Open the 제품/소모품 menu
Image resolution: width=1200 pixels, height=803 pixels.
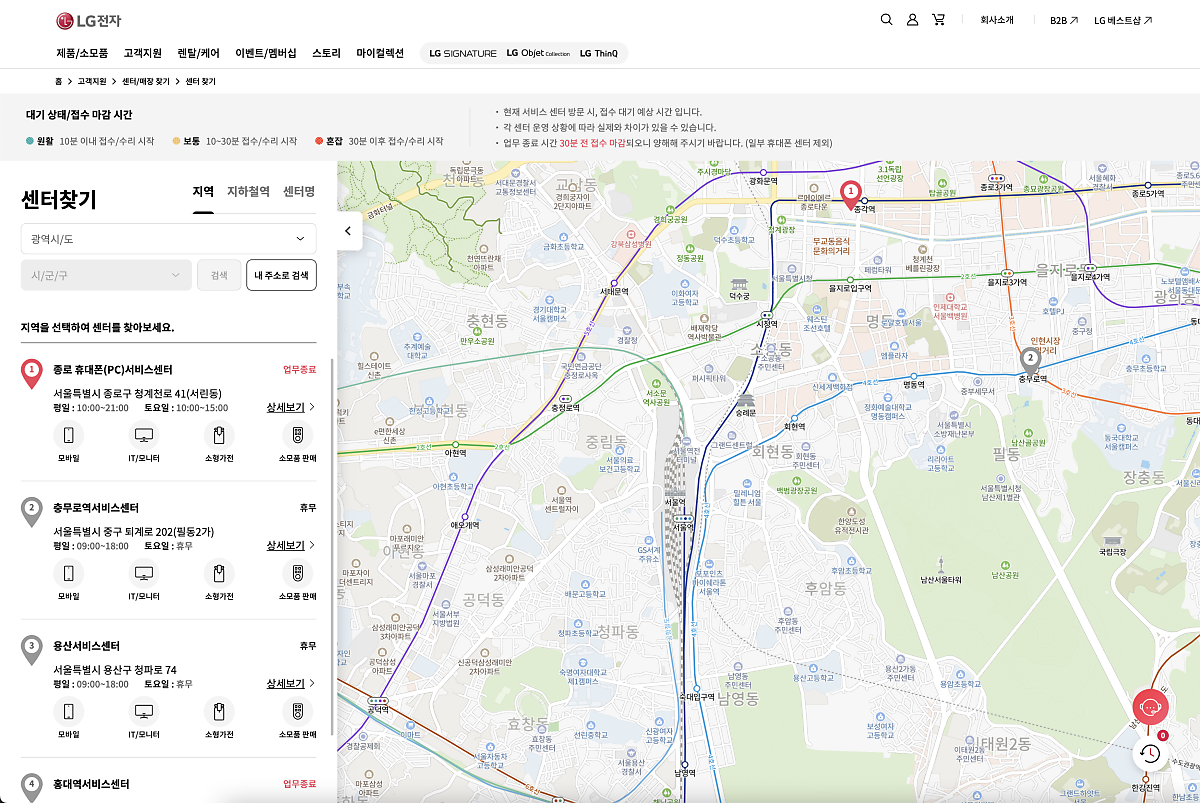point(82,53)
